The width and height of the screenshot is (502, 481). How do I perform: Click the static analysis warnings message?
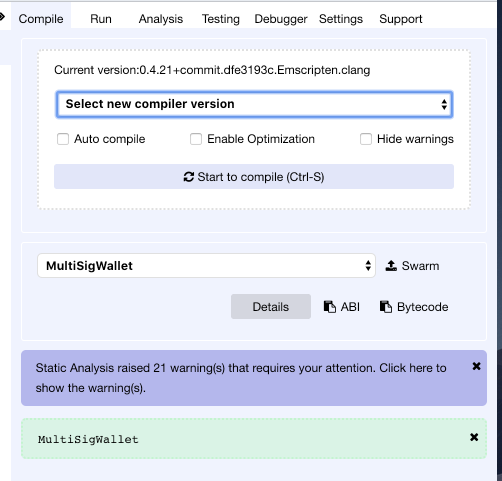(x=241, y=378)
